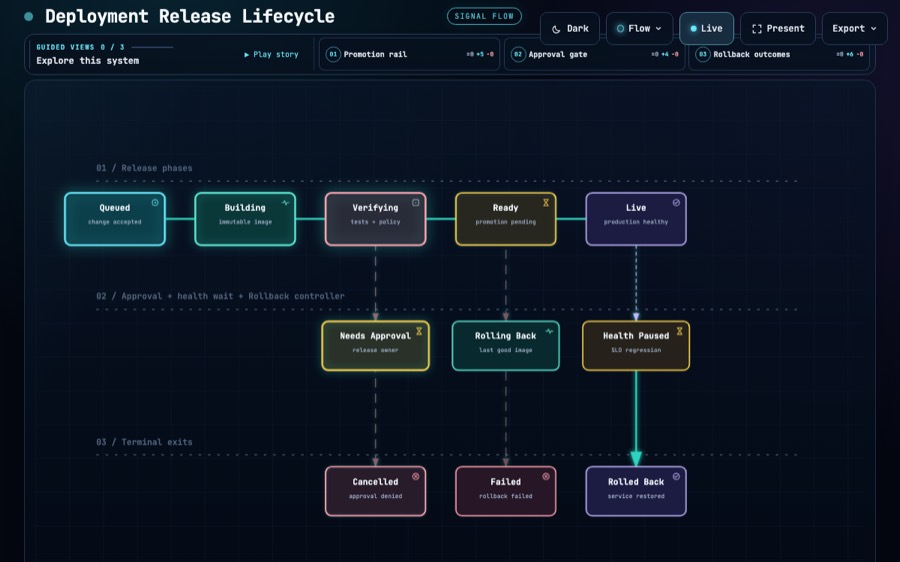Viewport: 900px width, 562px height.
Task: Toggle the Live mode button
Action: 707,29
